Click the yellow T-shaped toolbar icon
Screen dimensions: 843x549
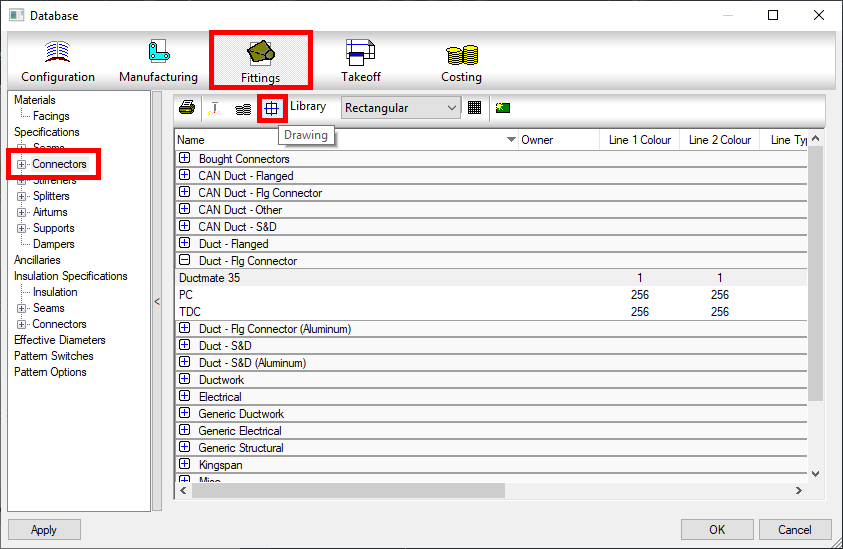pos(215,108)
